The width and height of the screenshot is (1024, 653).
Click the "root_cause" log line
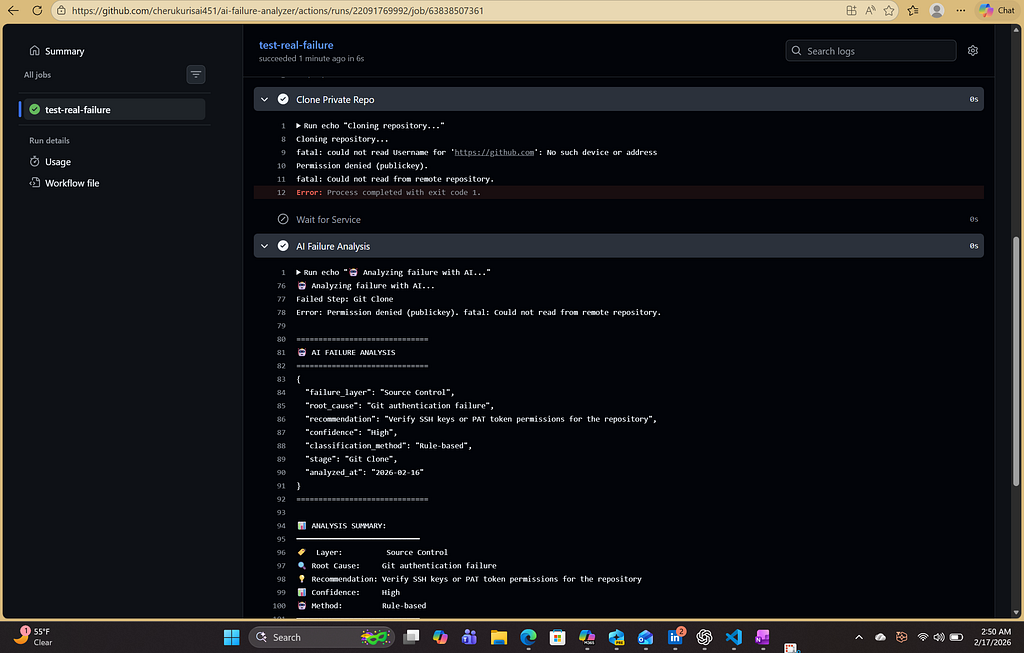pos(399,406)
